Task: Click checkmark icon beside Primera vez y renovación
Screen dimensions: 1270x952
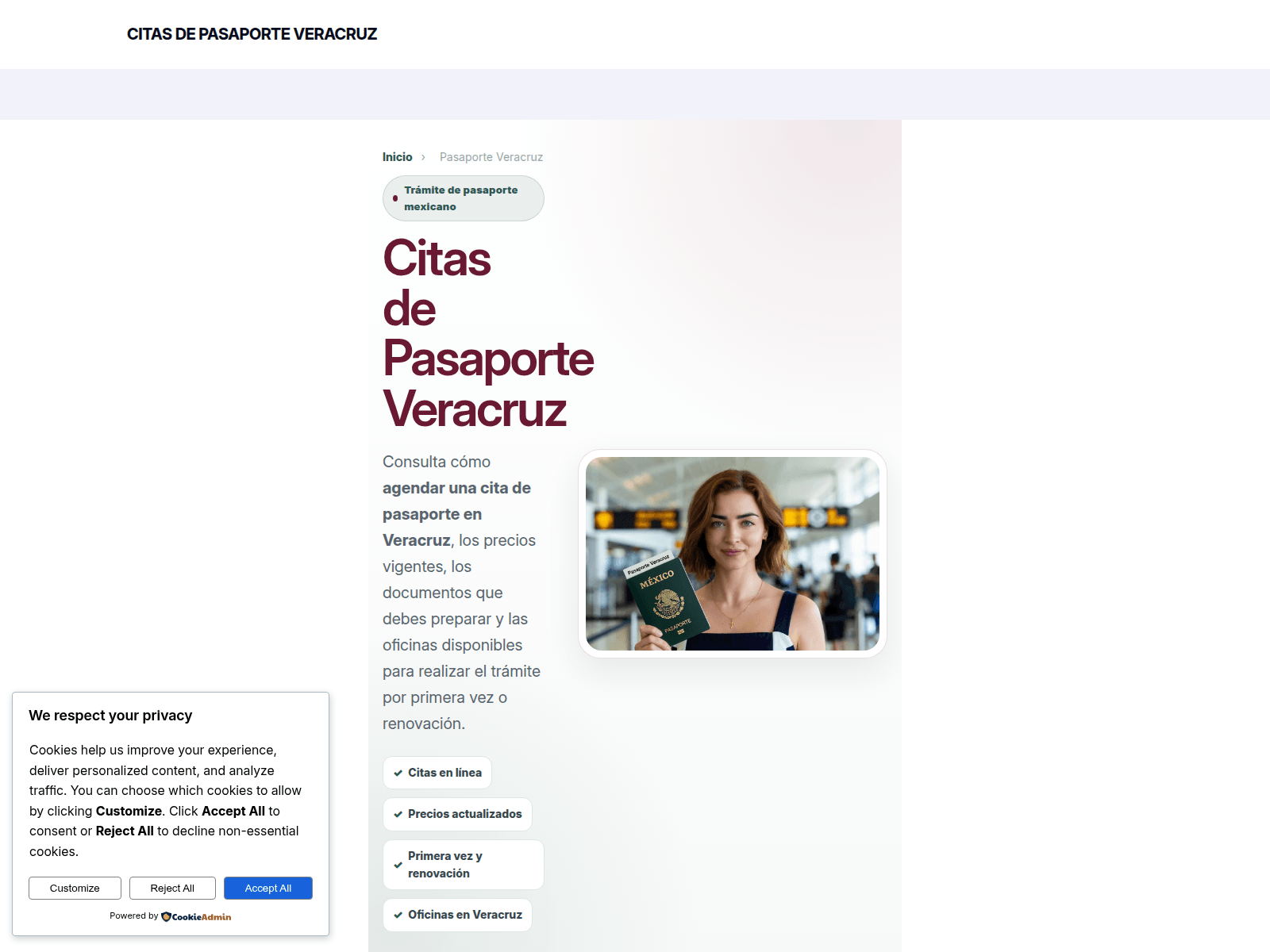Action: 398,865
